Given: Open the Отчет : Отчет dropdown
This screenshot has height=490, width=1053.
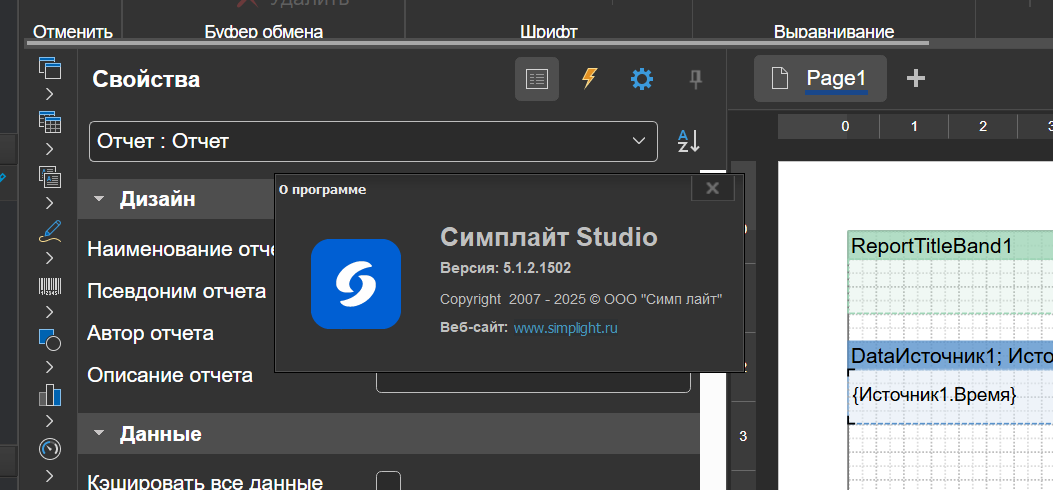Looking at the screenshot, I should 373,141.
